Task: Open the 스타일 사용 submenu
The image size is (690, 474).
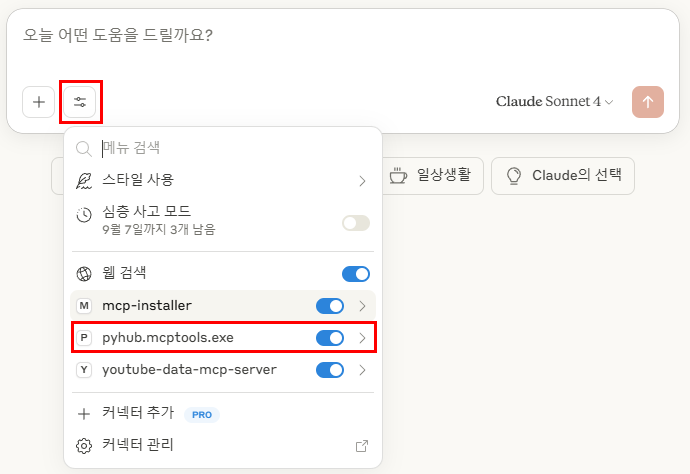Action: point(223,180)
